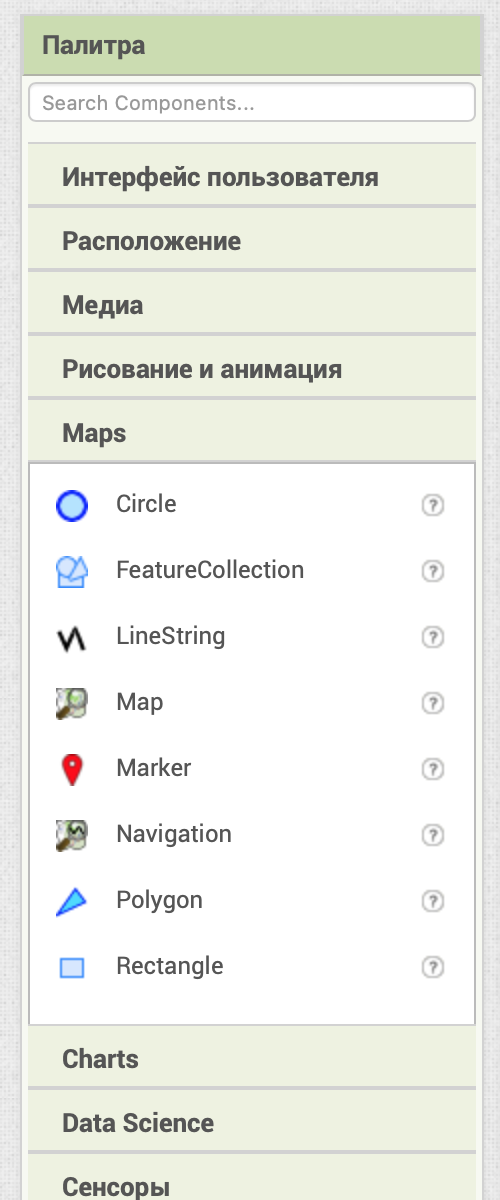Select the Circle component icon
Viewport: 500px width, 1200px height.
(72, 506)
